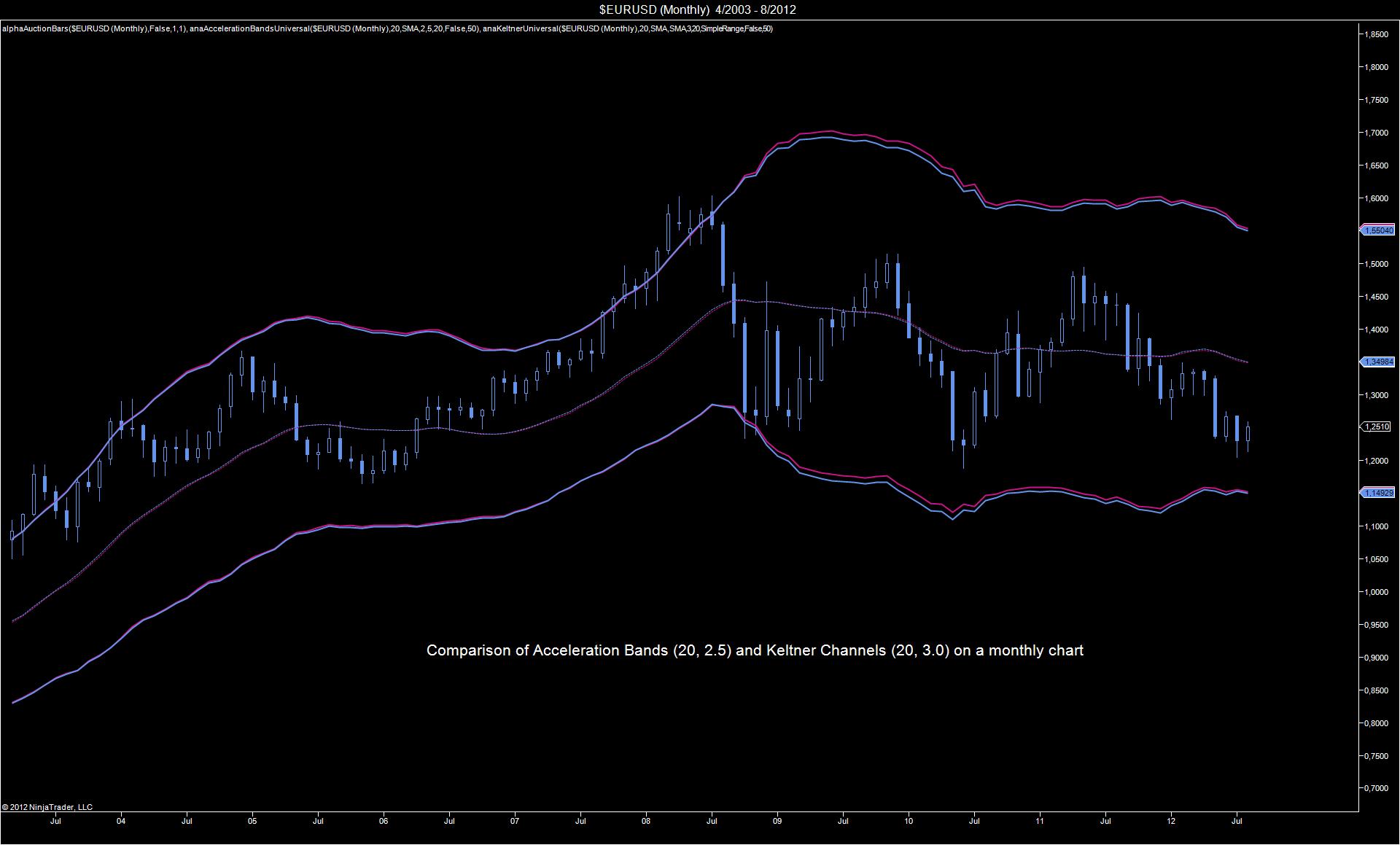Click the 1,0000 price axis label
This screenshot has height=845, width=1400.
[1377, 592]
